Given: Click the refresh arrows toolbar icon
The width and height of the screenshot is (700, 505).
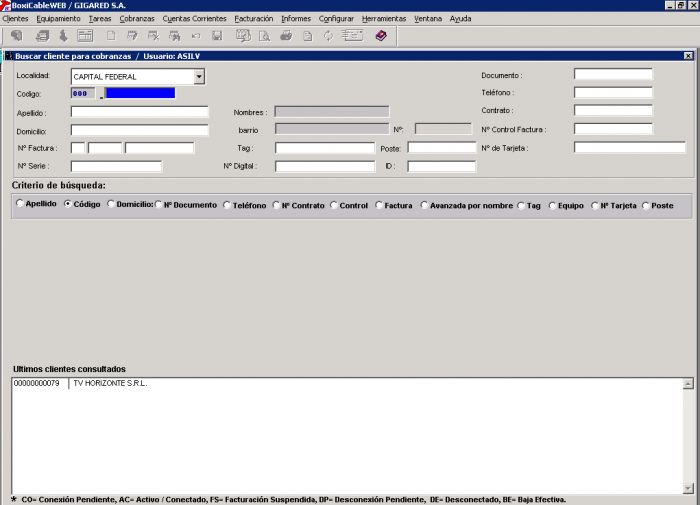Looking at the screenshot, I should pos(328,36).
